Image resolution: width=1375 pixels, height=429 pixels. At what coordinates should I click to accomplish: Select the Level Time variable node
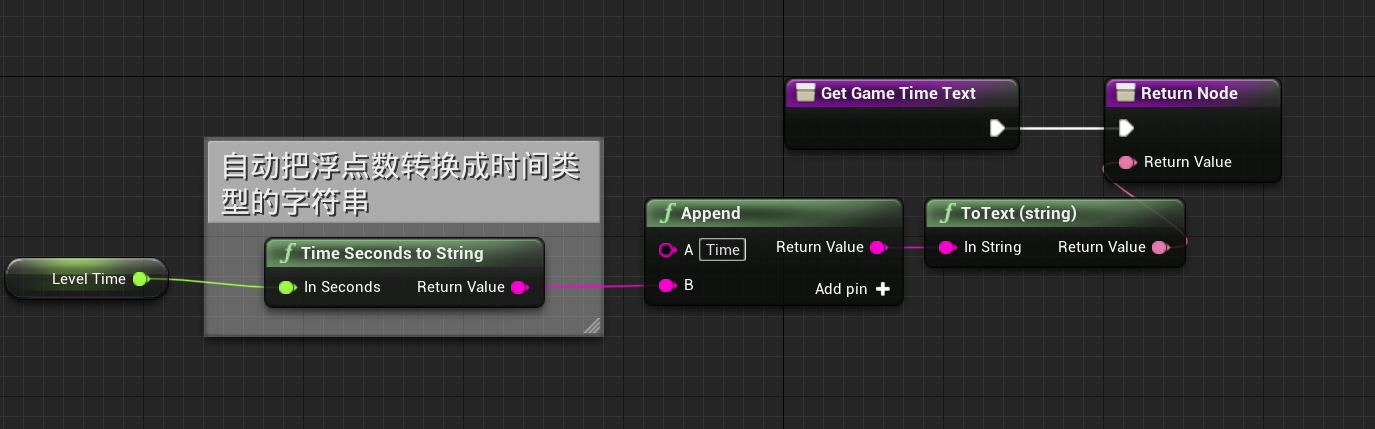pos(86,279)
